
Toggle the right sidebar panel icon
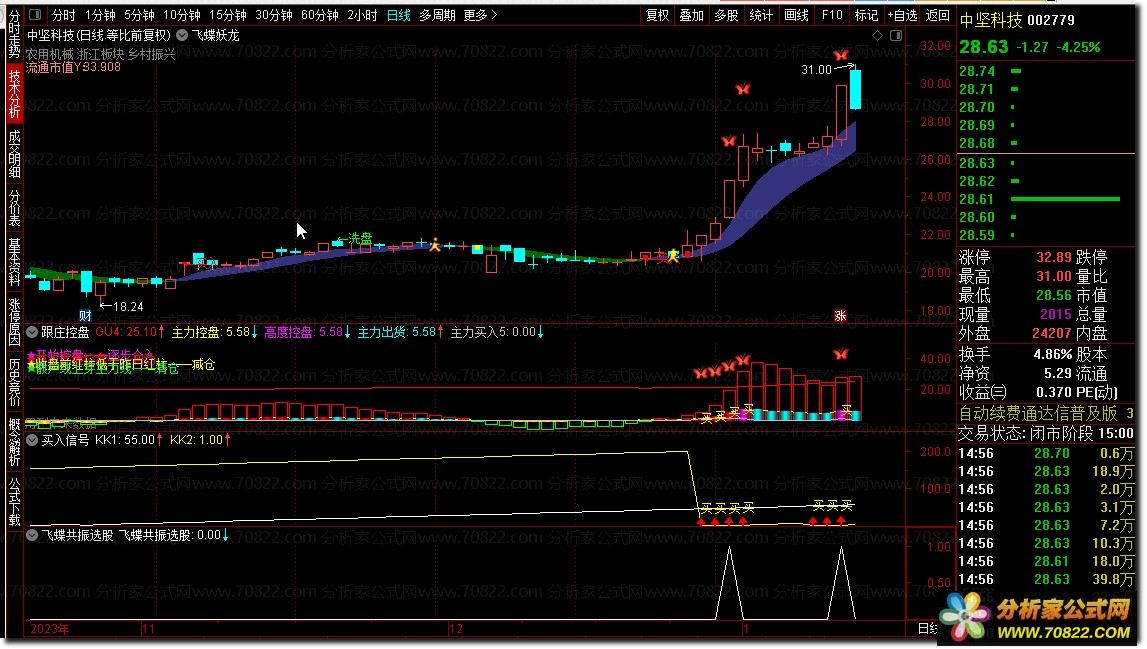(896, 35)
